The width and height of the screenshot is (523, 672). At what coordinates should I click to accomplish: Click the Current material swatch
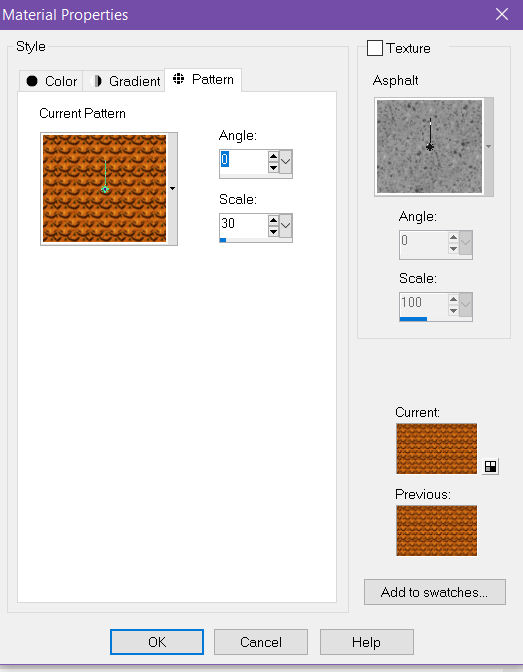436,448
